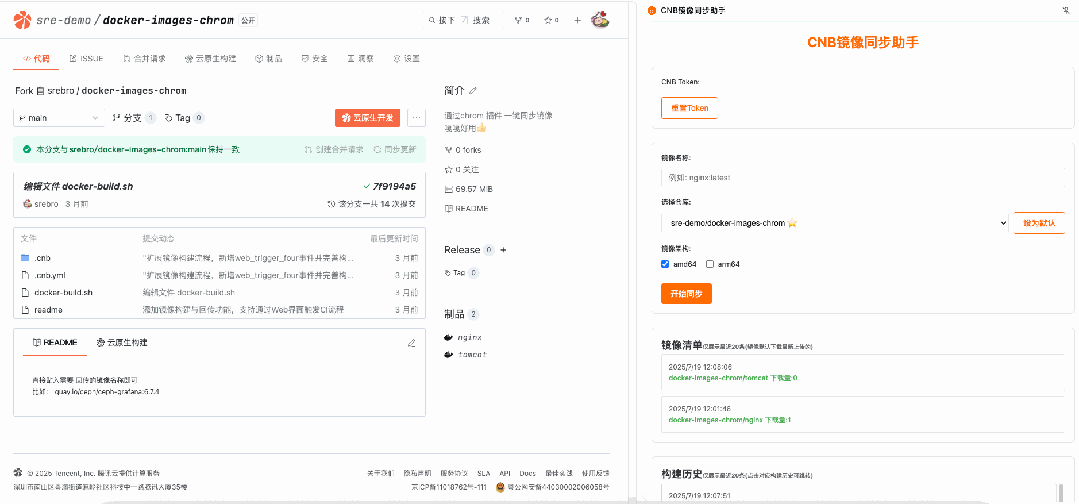Viewport: 1079px width, 504px height.
Task: Click Tag 0 under Release
Action: pyautogui.click(x=462, y=273)
